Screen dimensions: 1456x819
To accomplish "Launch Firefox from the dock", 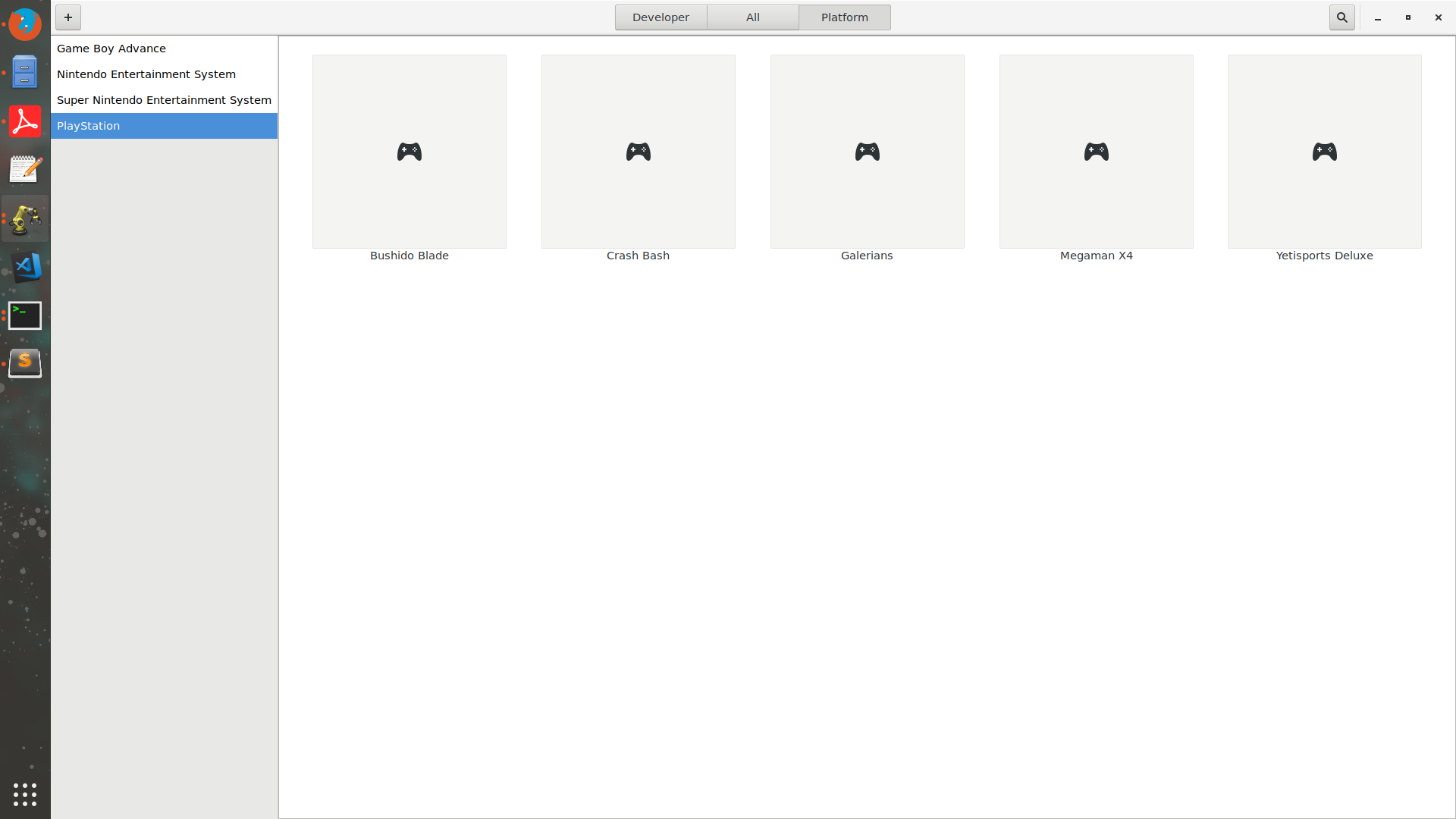I will pyautogui.click(x=25, y=24).
